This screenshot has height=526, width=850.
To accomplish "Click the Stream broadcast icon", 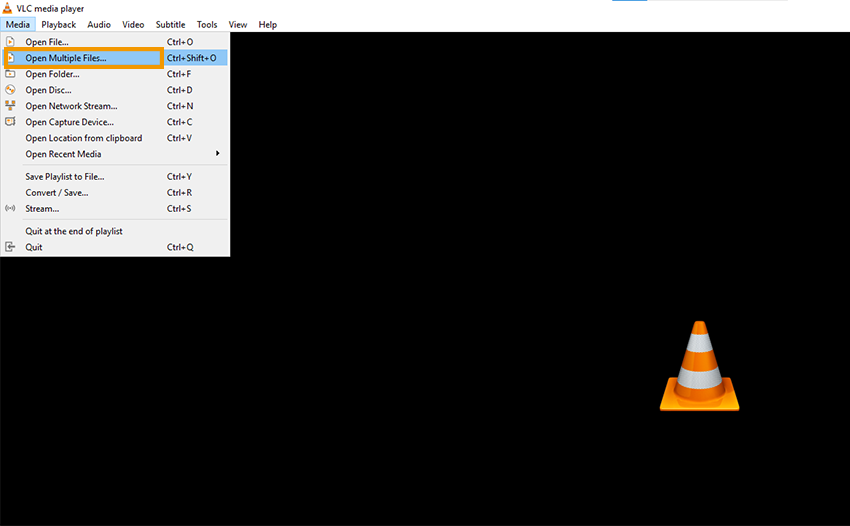I will (x=10, y=208).
